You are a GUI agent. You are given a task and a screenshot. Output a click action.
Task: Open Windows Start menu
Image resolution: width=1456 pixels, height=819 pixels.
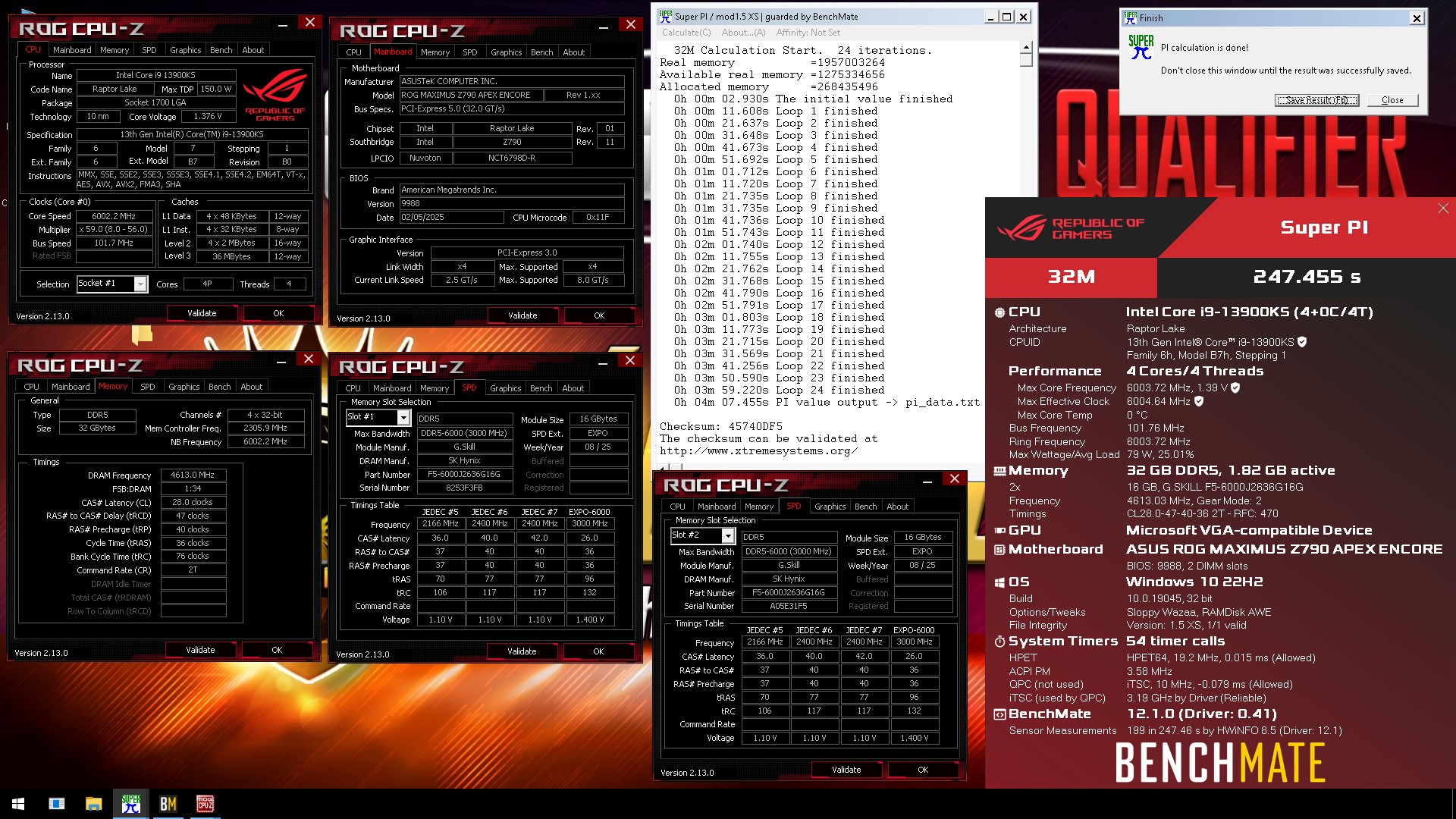[18, 804]
